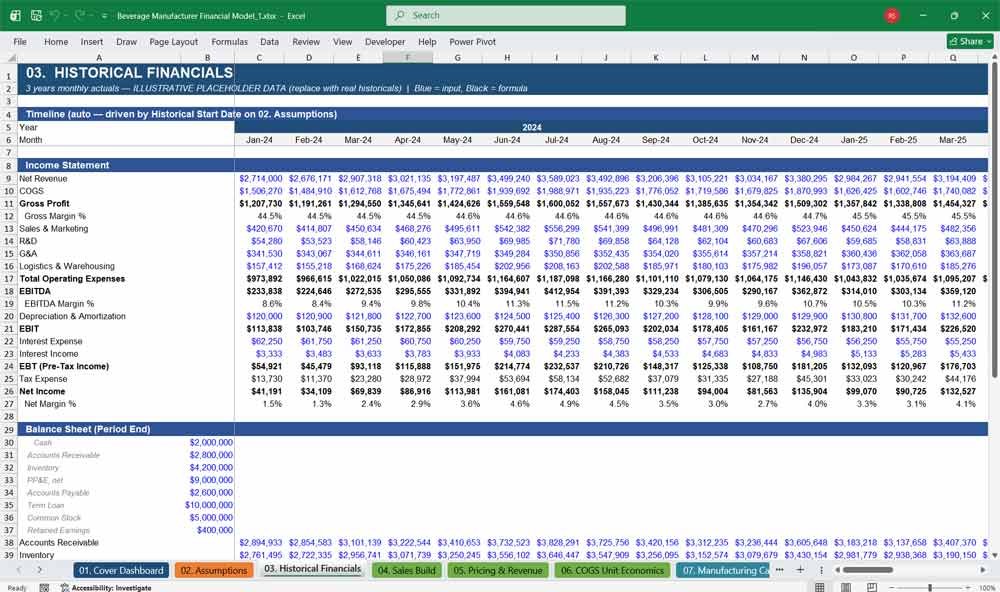The image size is (1000, 592).
Task: Open 05. Pricing & Revenue sheet tab
Action: point(498,570)
